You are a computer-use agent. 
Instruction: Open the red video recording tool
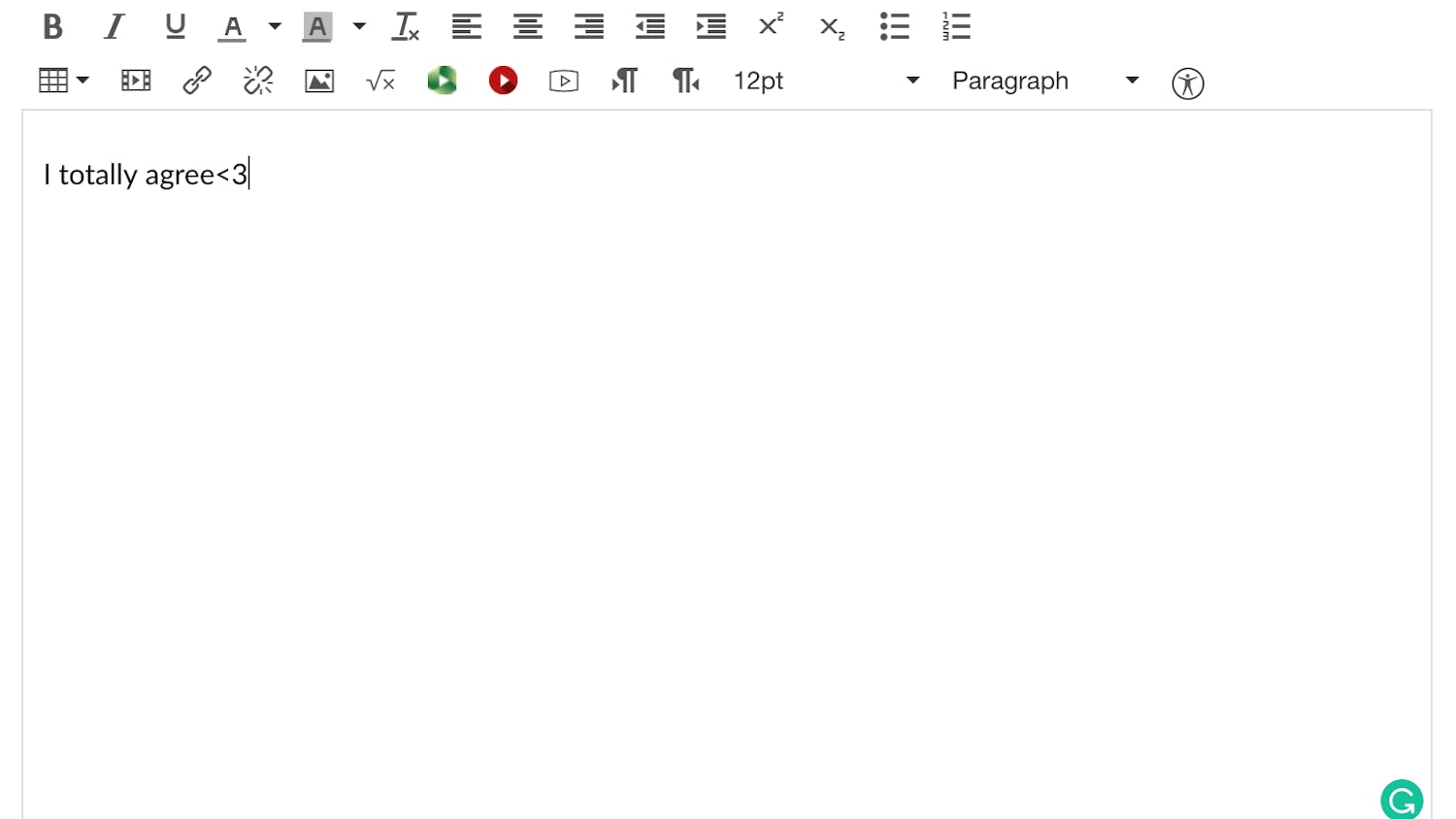502,81
